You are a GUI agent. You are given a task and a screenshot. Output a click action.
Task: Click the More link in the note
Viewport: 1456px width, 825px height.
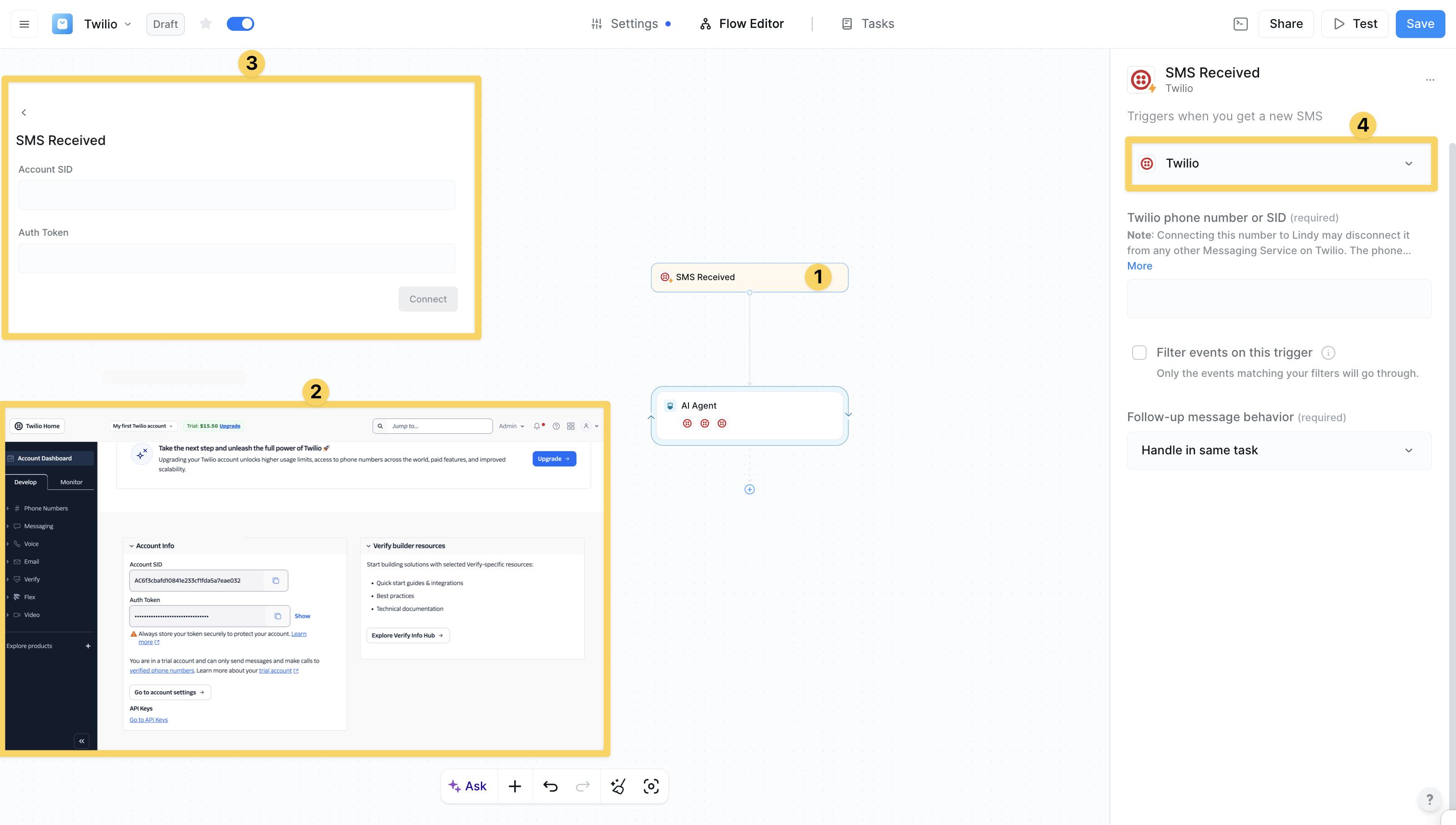coord(1139,266)
